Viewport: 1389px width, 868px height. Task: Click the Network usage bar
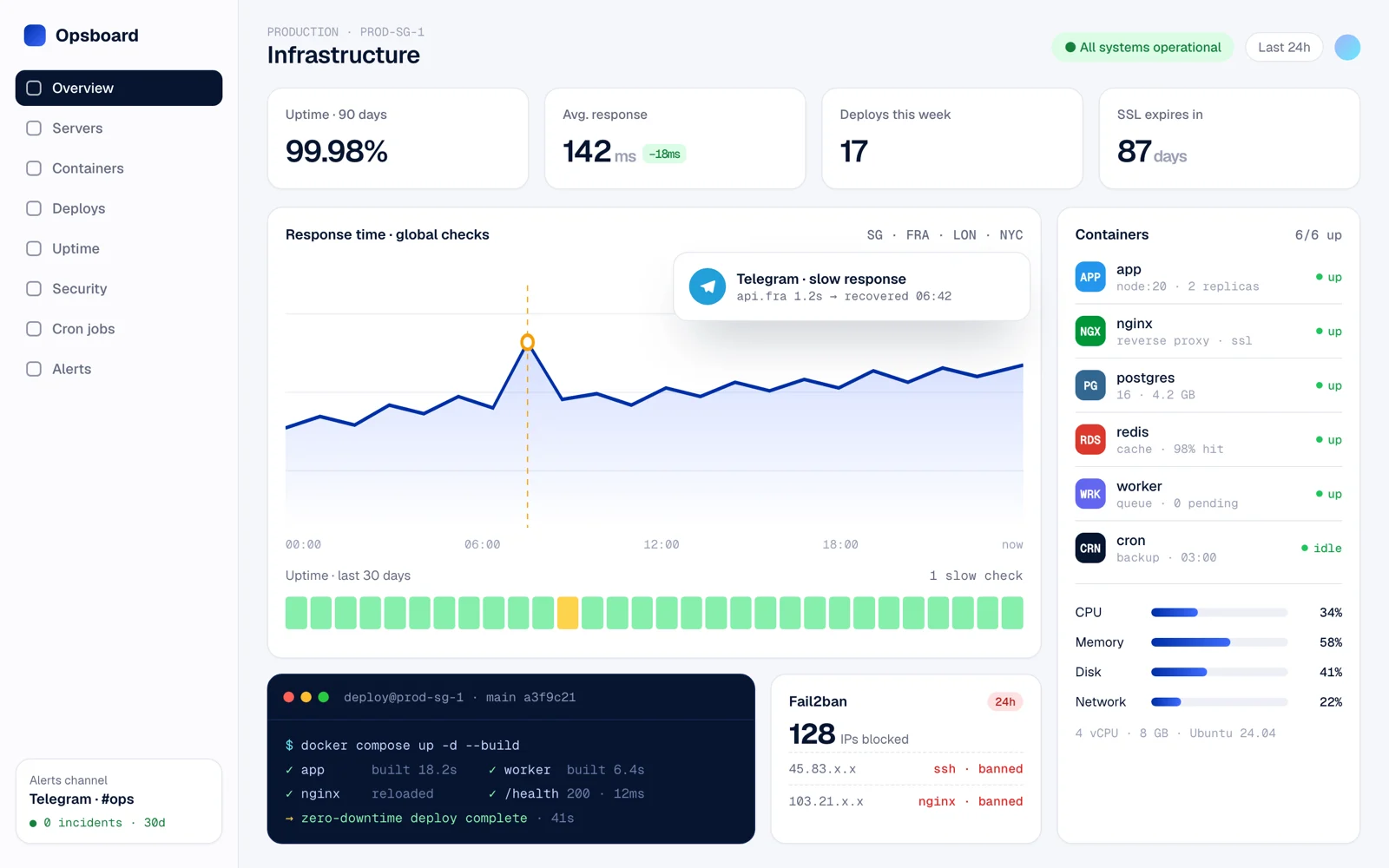click(x=1219, y=701)
